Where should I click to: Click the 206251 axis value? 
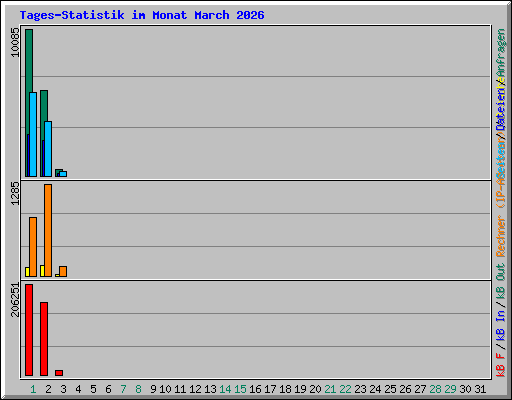(x=15, y=299)
